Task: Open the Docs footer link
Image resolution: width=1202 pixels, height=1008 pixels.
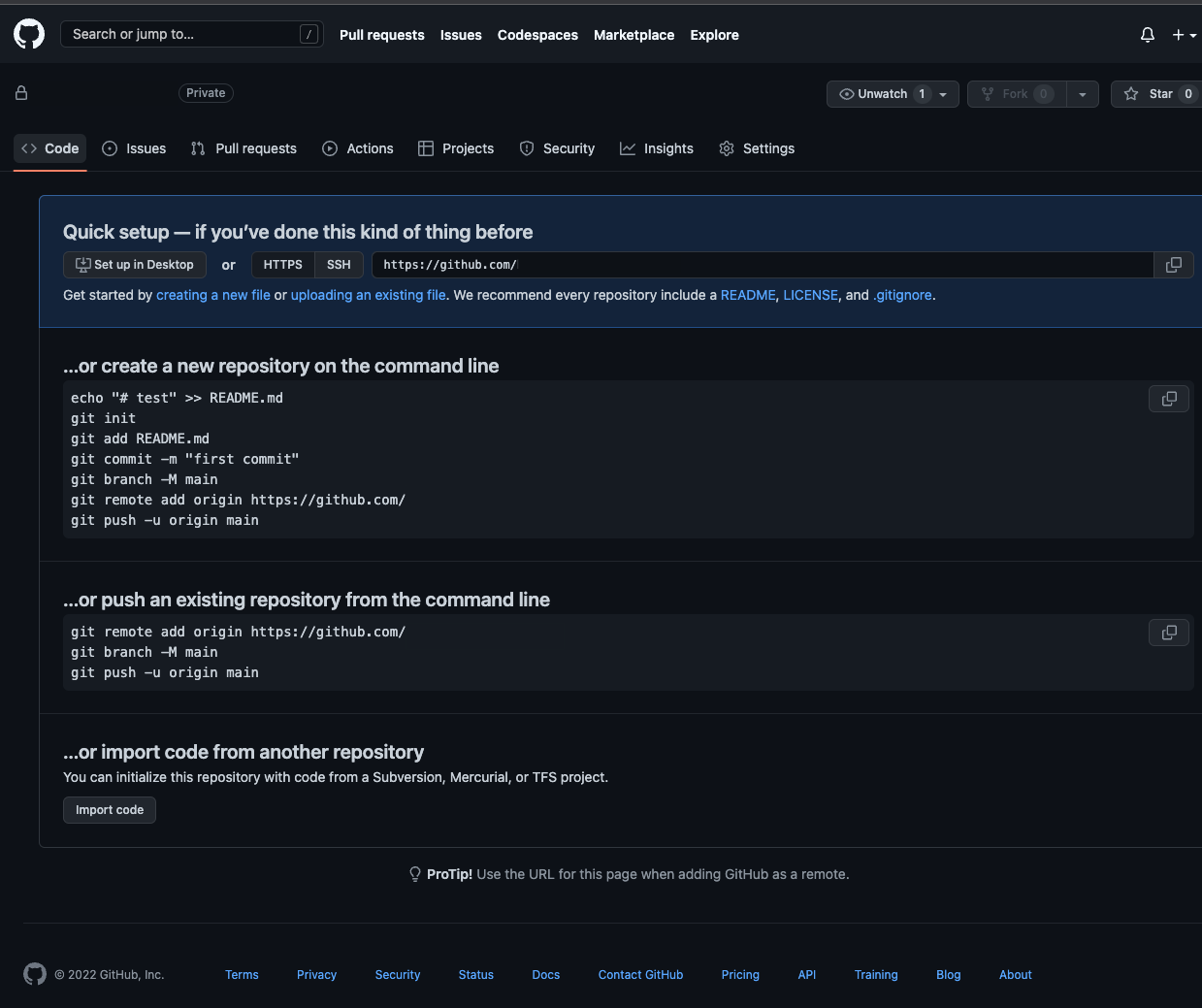Action: tap(546, 975)
